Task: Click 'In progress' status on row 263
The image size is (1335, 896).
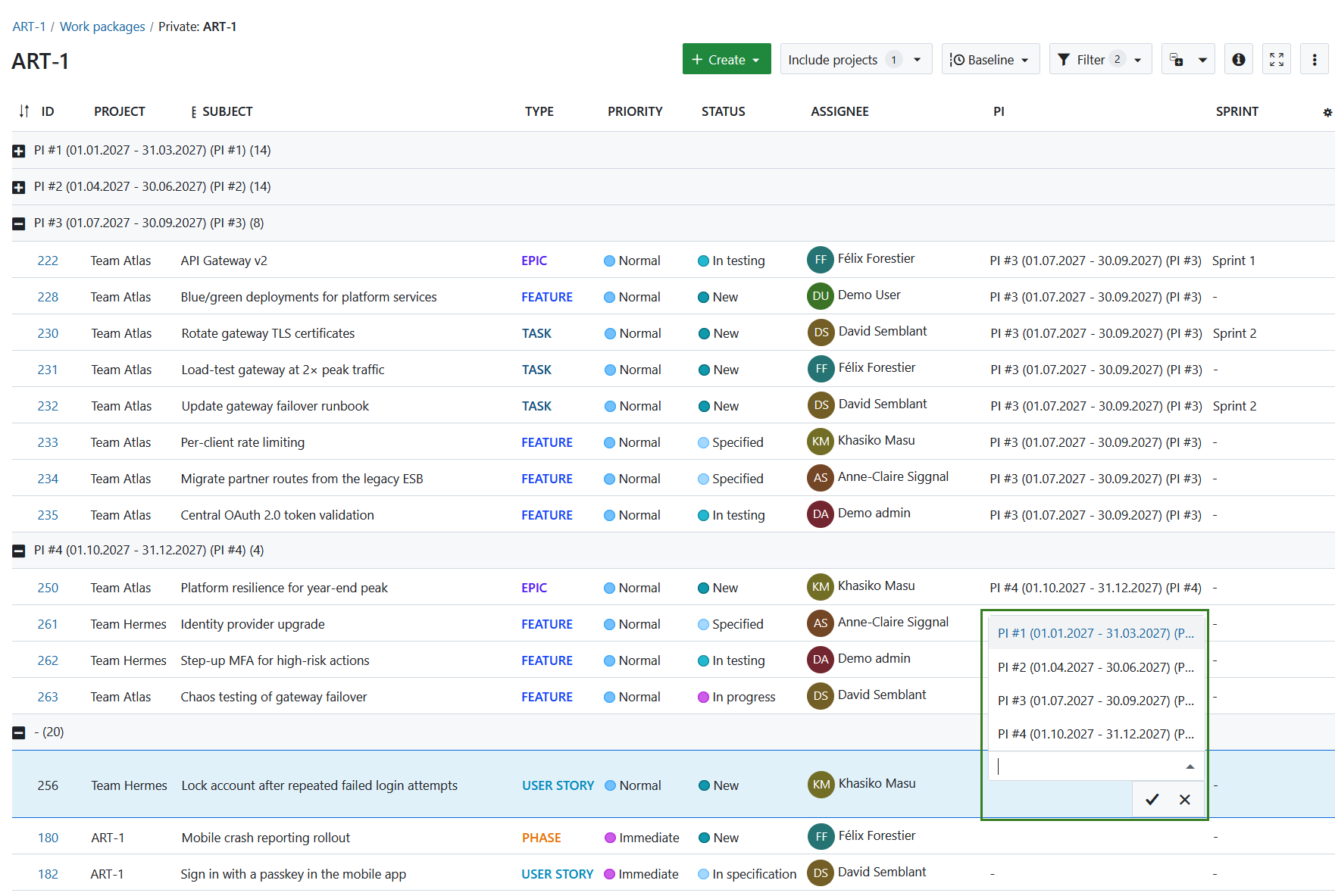Action: (x=736, y=697)
